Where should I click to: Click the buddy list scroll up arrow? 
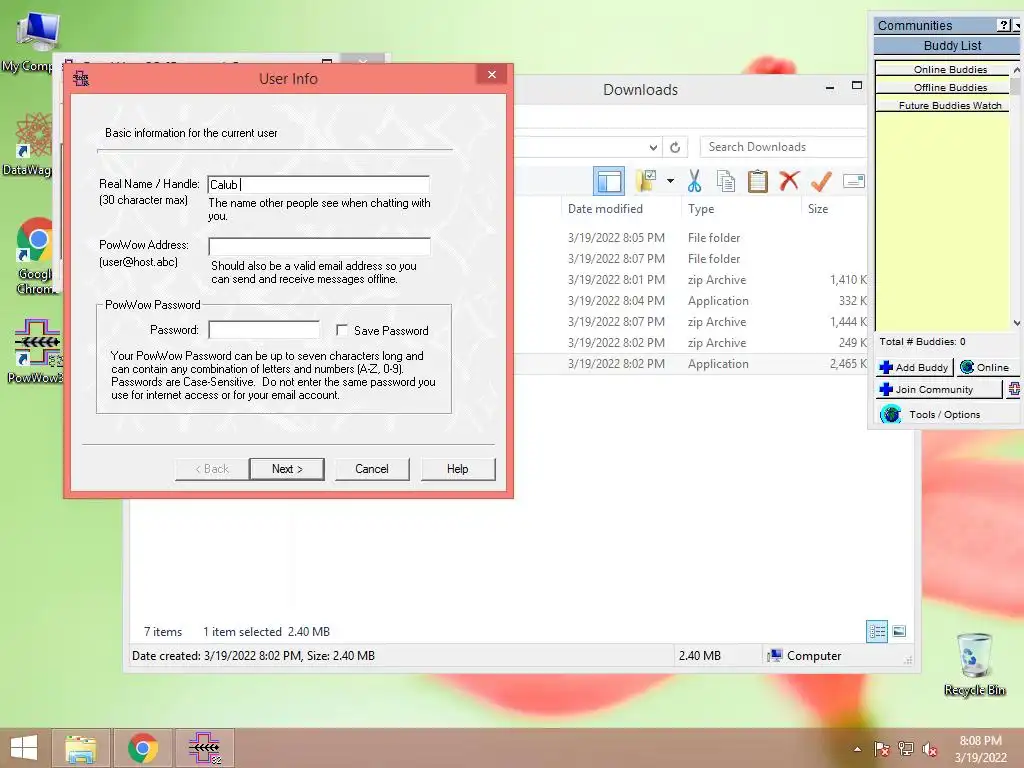(1016, 69)
